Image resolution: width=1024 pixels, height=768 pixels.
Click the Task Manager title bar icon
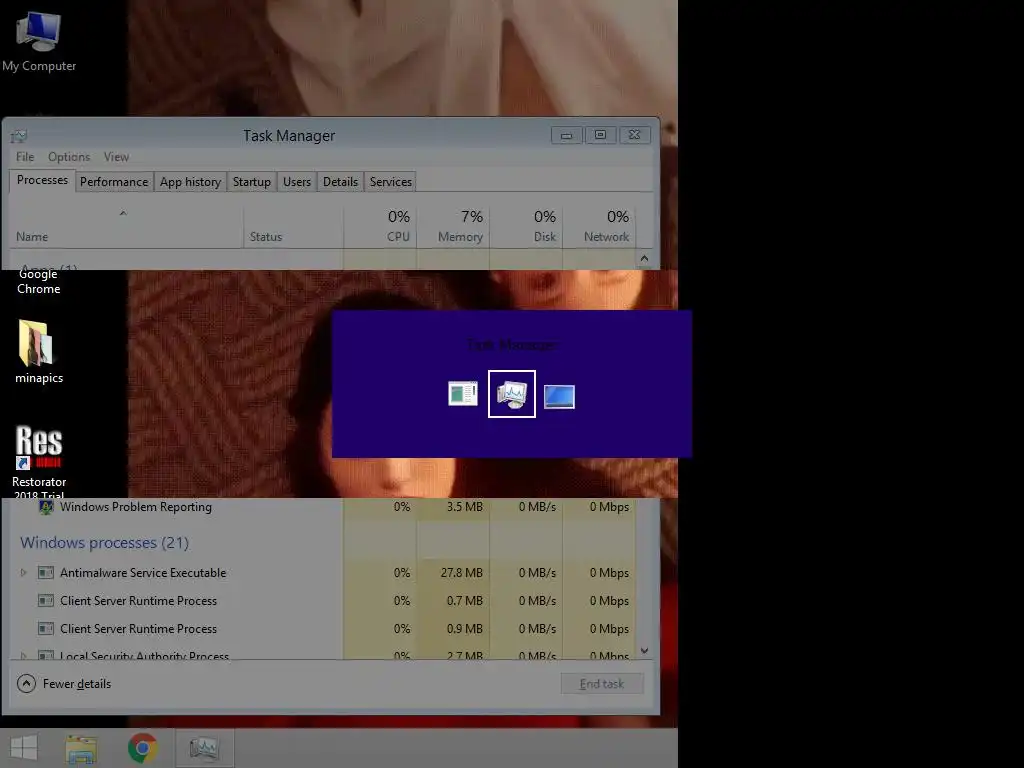pyautogui.click(x=19, y=136)
